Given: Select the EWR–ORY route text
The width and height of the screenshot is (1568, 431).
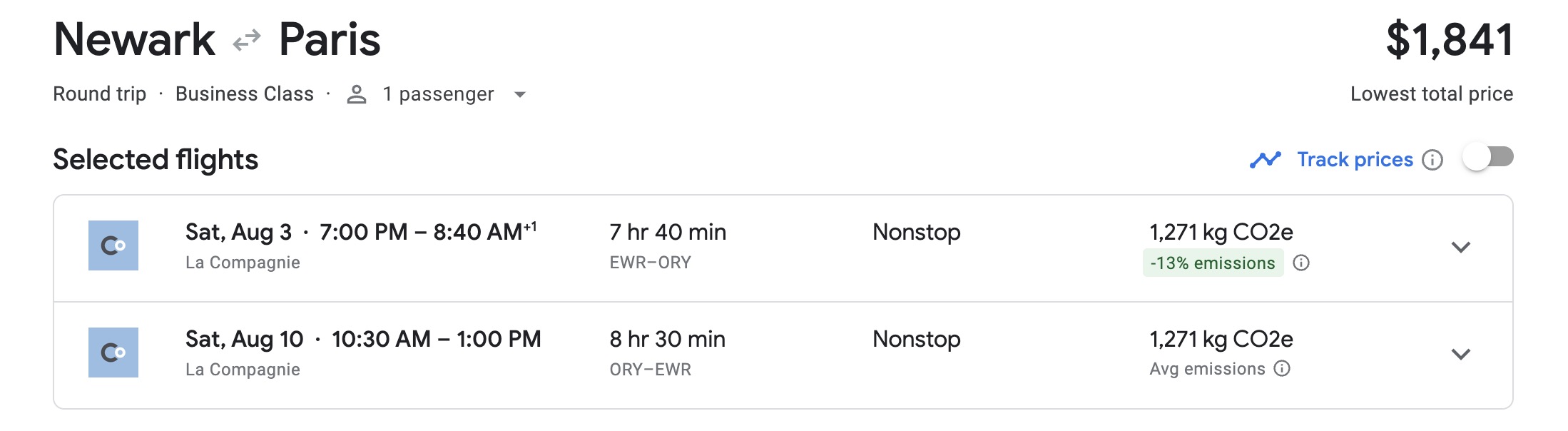Looking at the screenshot, I should tap(650, 263).
